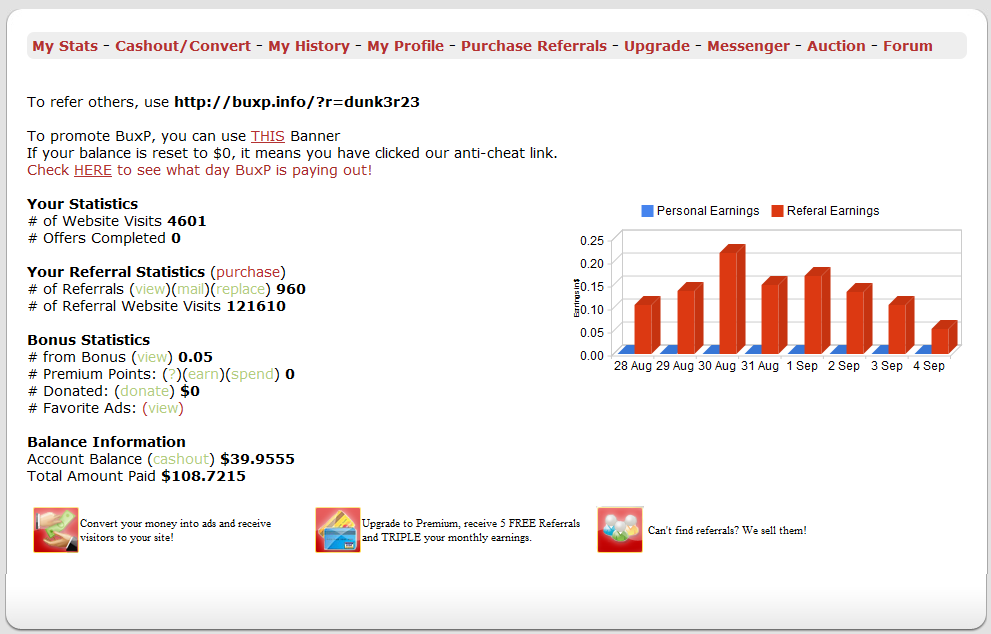Click view link for Favorite Ads

click(163, 409)
